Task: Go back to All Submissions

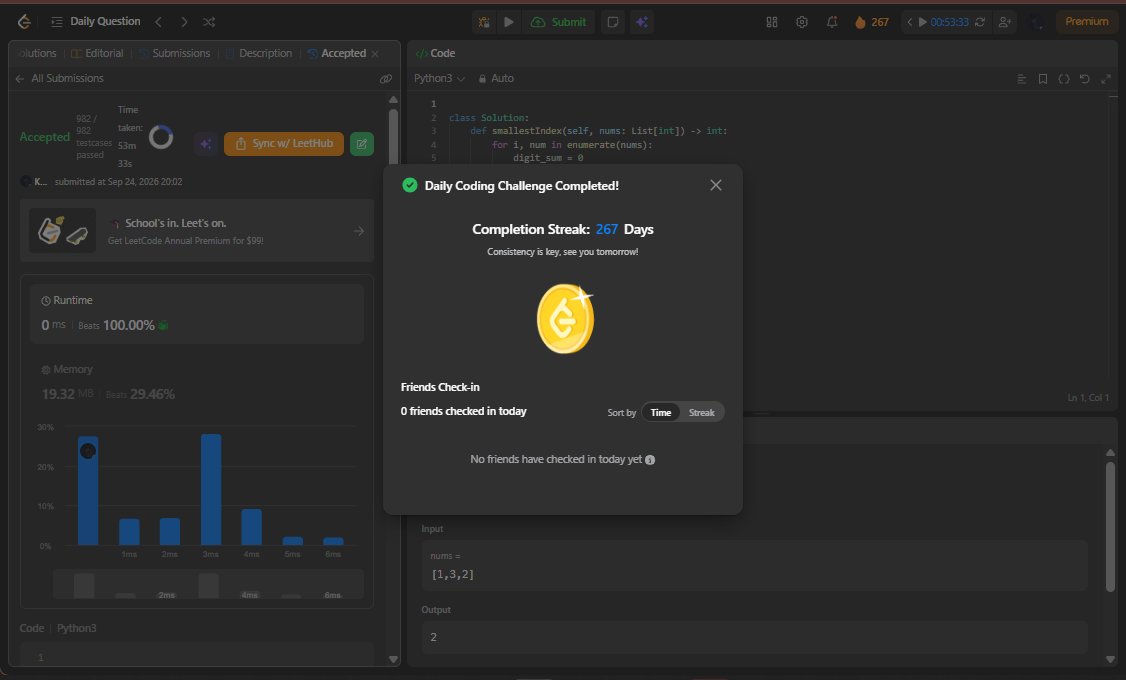Action: 60,78
